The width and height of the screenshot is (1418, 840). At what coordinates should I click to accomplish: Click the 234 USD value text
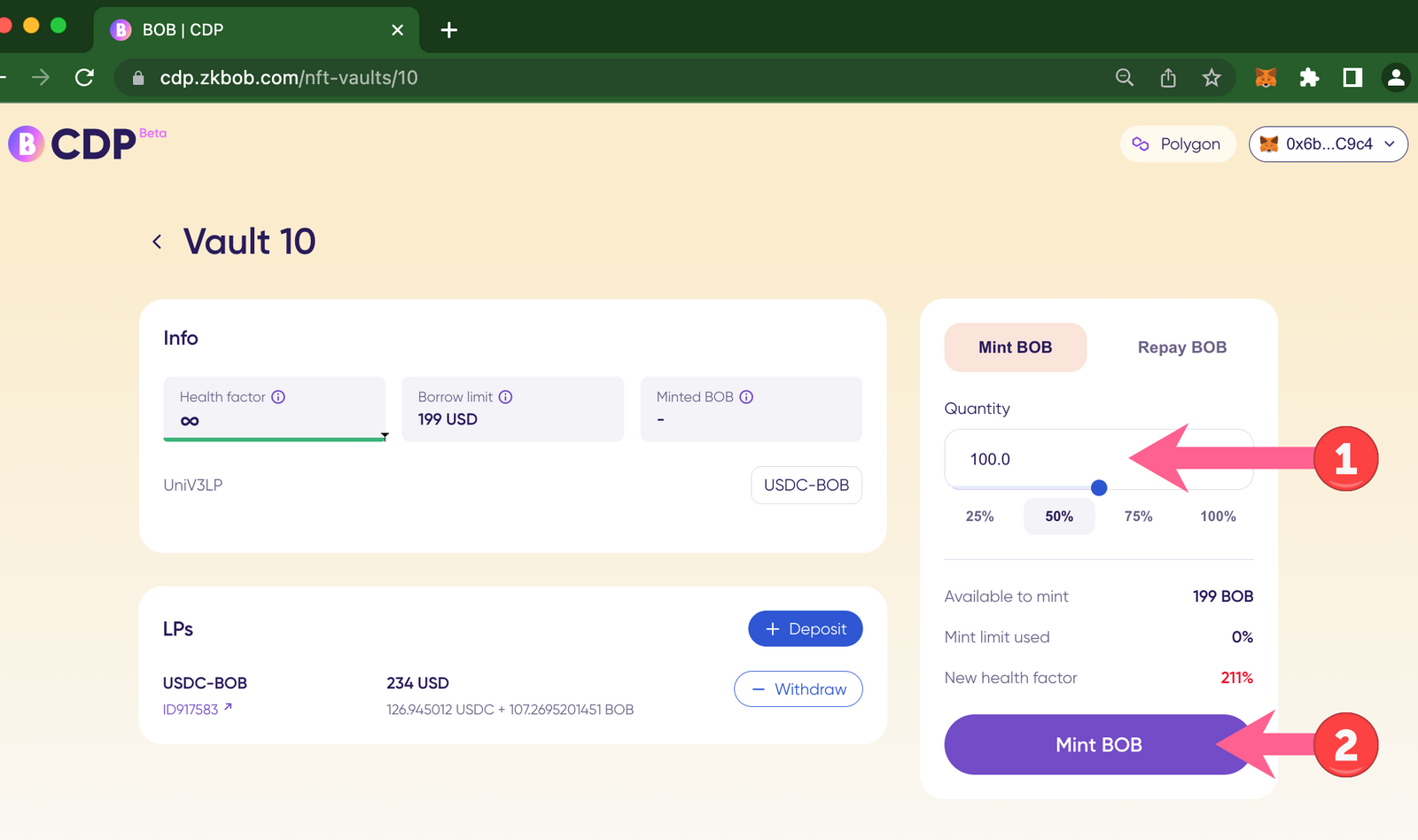[x=417, y=683]
